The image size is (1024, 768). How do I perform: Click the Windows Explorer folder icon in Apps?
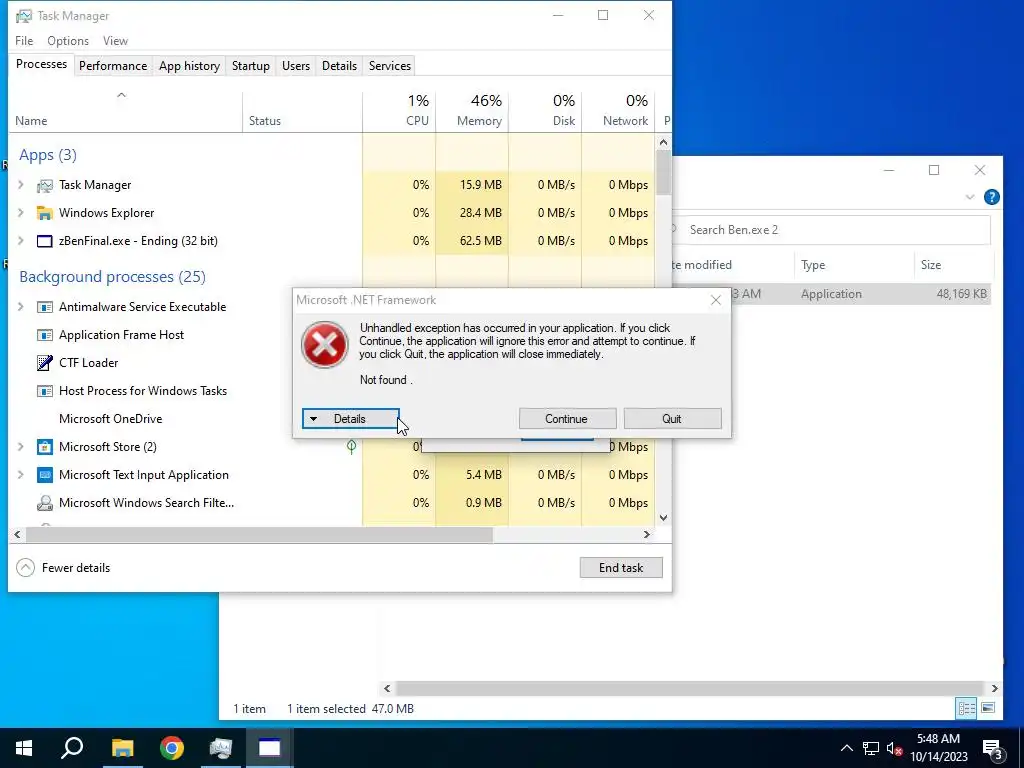pyautogui.click(x=44, y=213)
